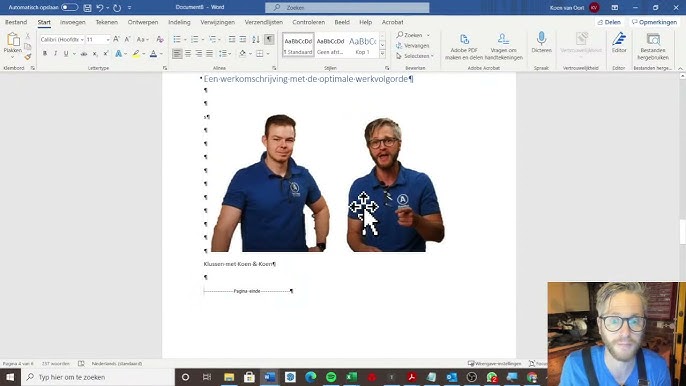The image size is (686, 386).
Task: Click the bulleted list icon
Action: tap(177, 39)
